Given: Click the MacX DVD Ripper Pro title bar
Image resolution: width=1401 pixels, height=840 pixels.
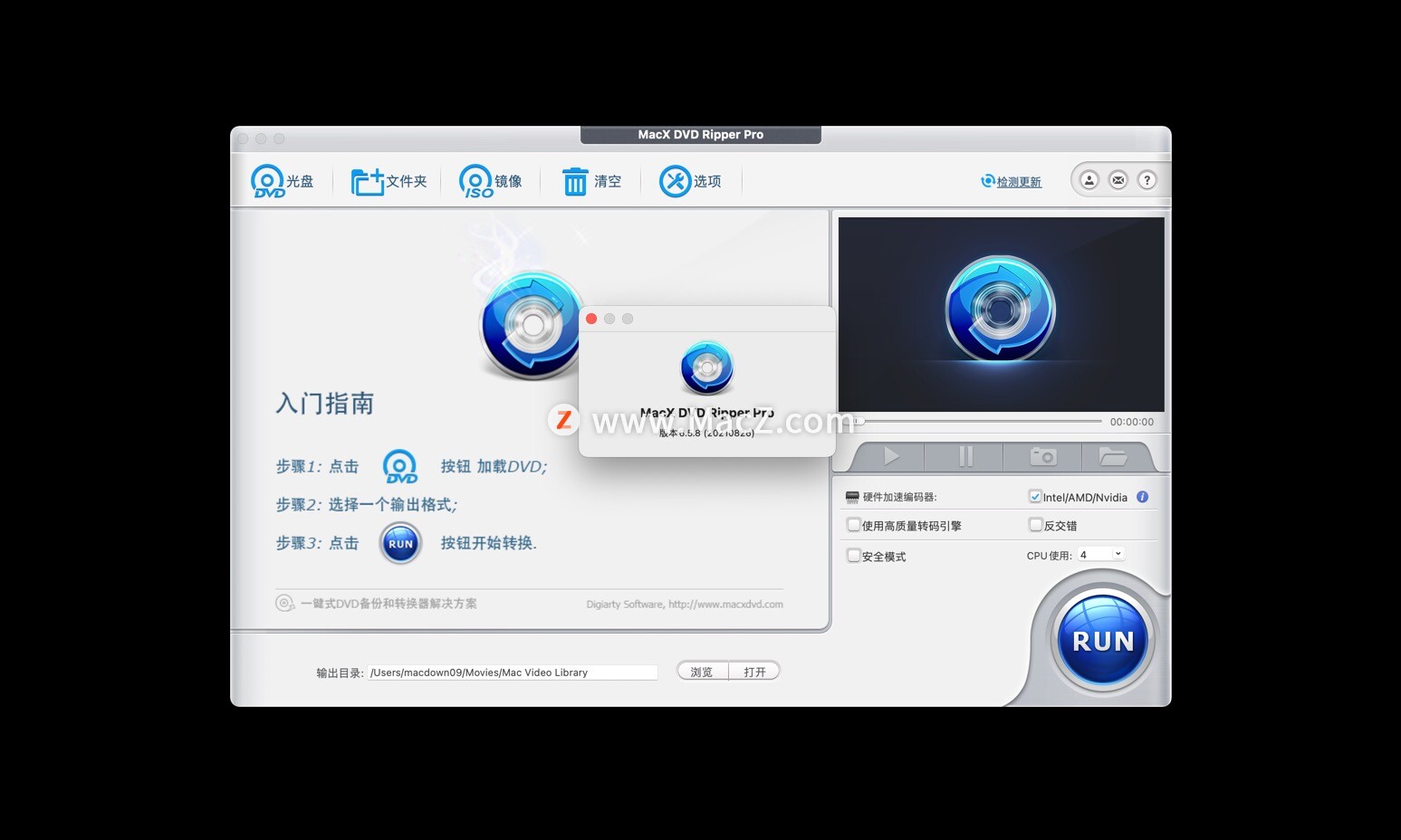Looking at the screenshot, I should [x=700, y=135].
